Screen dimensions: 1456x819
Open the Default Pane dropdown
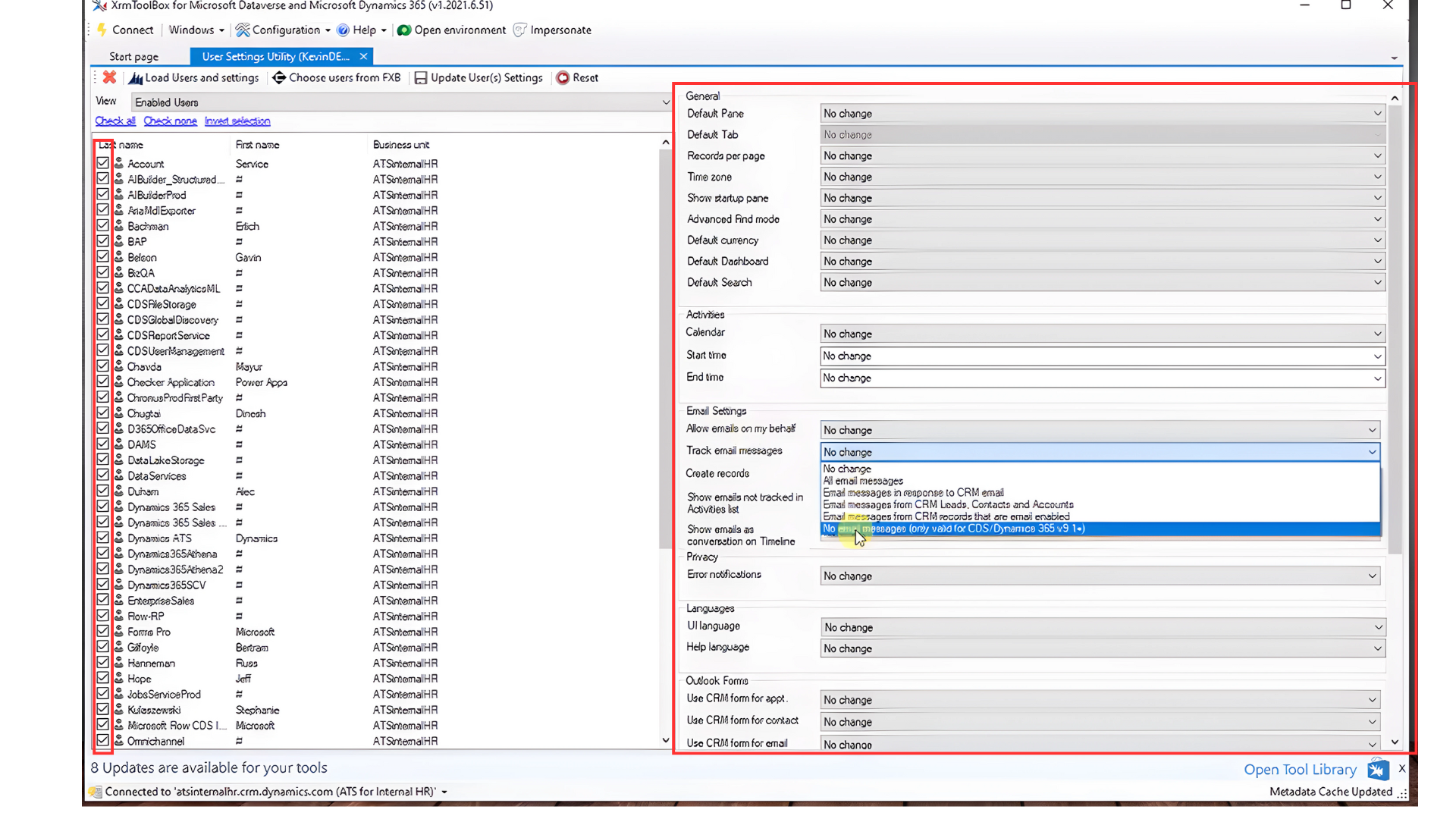pos(1103,114)
